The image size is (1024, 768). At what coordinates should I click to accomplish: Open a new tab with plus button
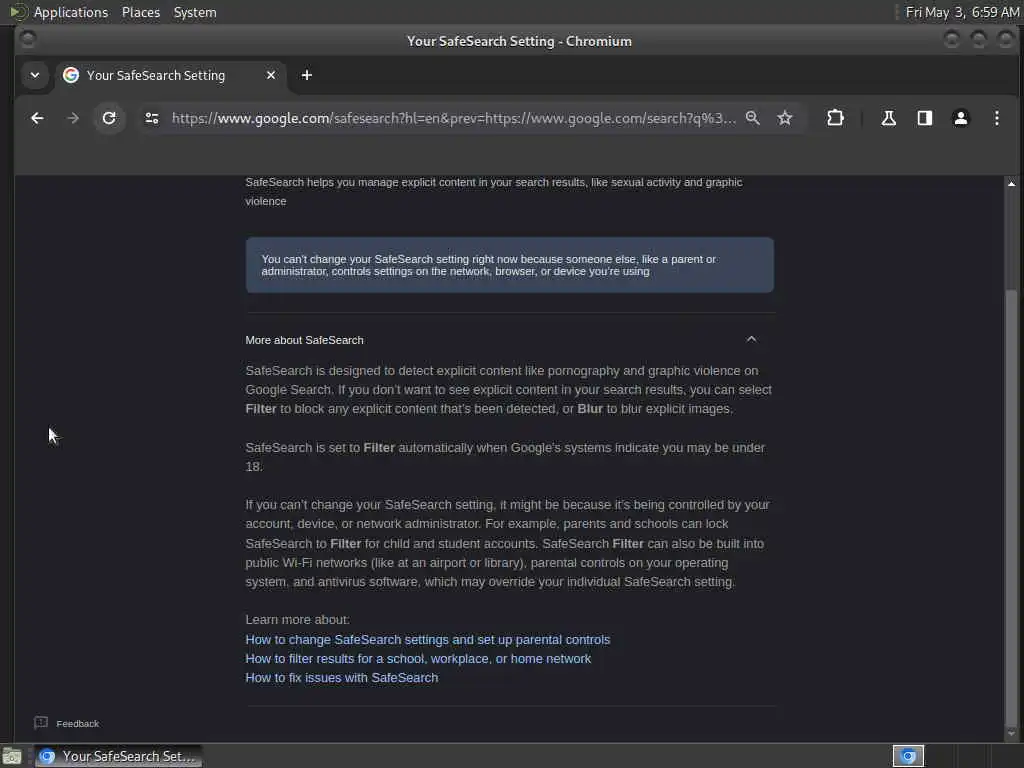point(306,75)
